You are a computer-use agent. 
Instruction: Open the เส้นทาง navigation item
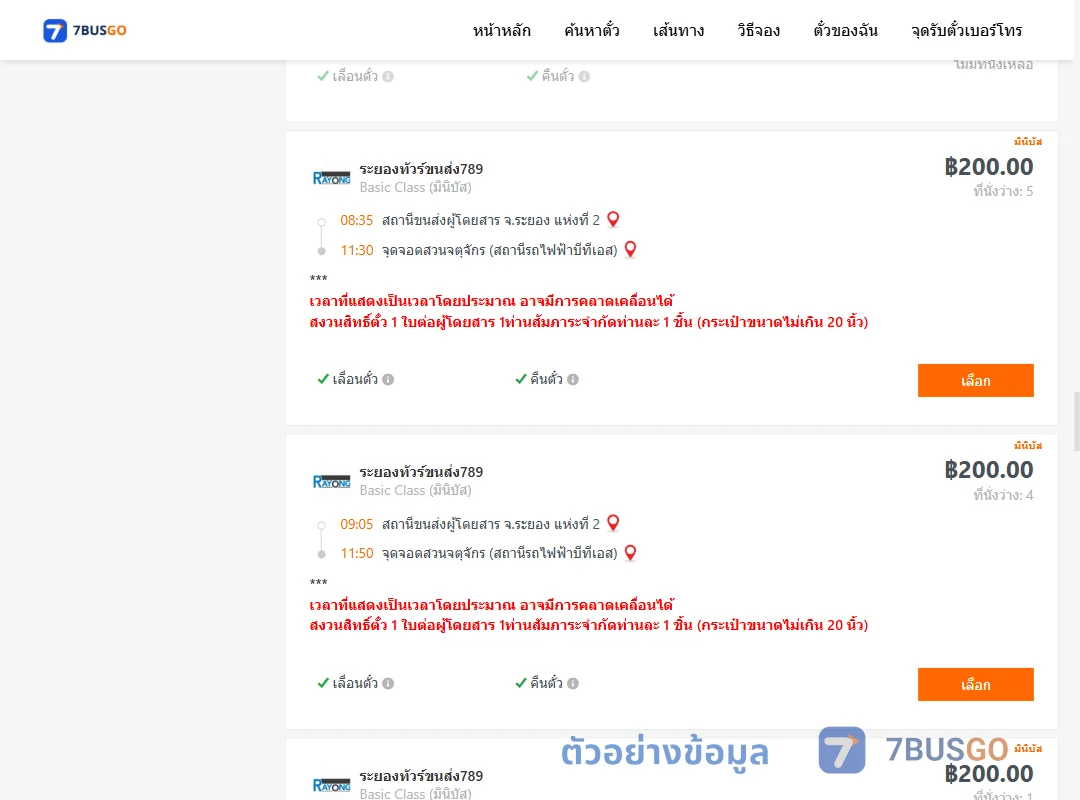pos(678,30)
